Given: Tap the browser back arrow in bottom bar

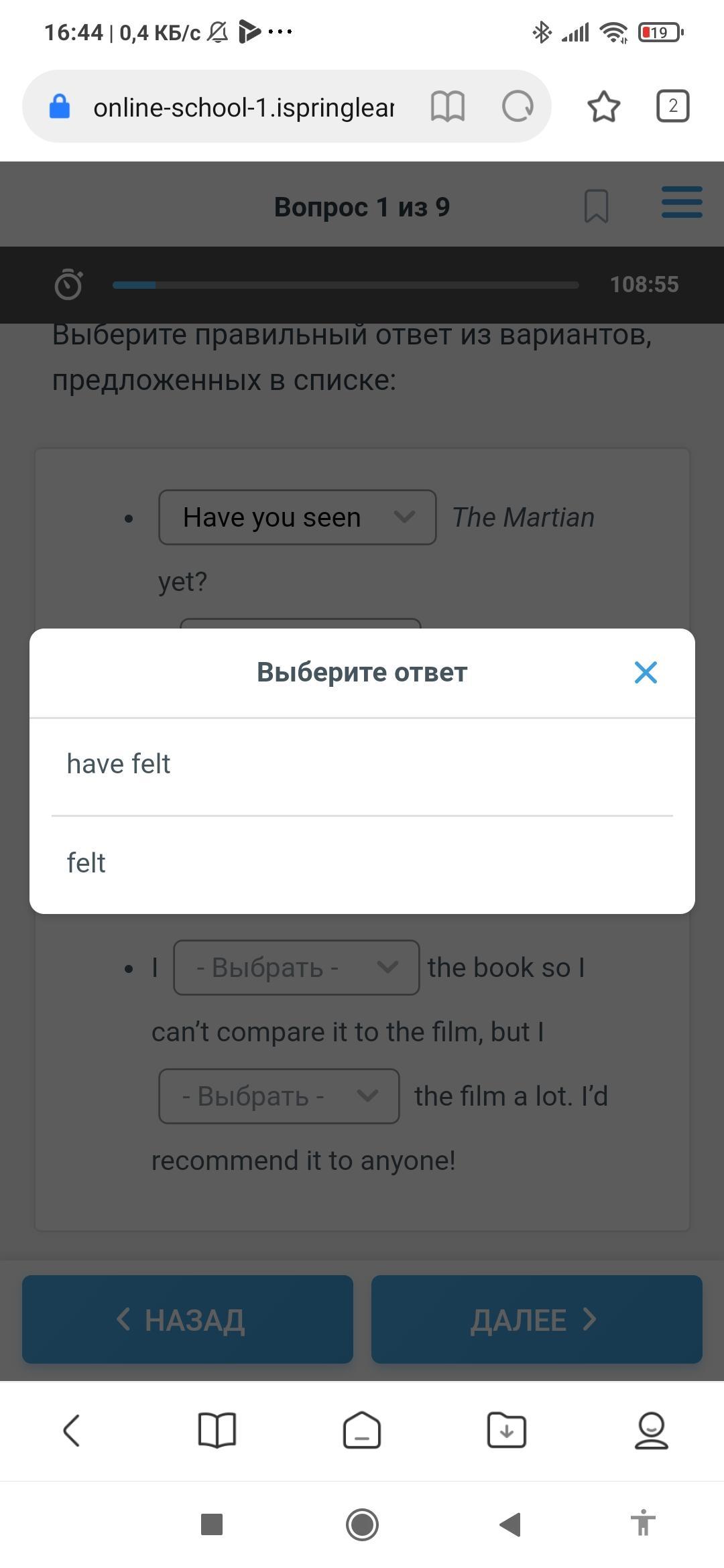Looking at the screenshot, I should pyautogui.click(x=72, y=1431).
